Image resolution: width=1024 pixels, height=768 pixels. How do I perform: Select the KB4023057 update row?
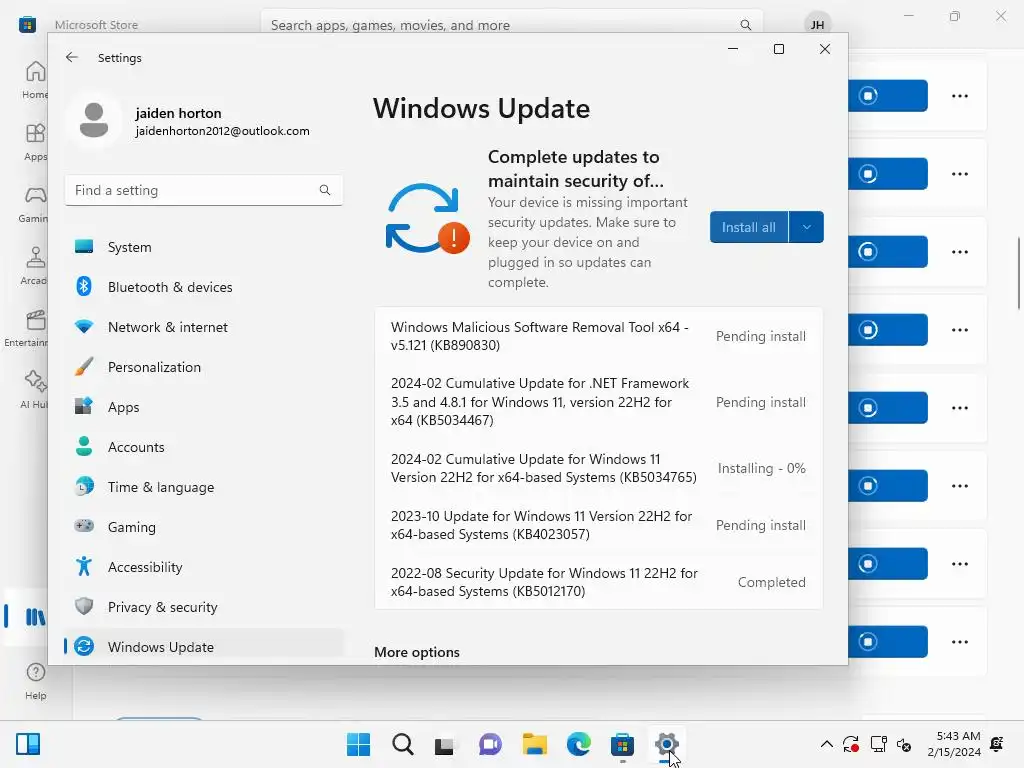(598, 525)
